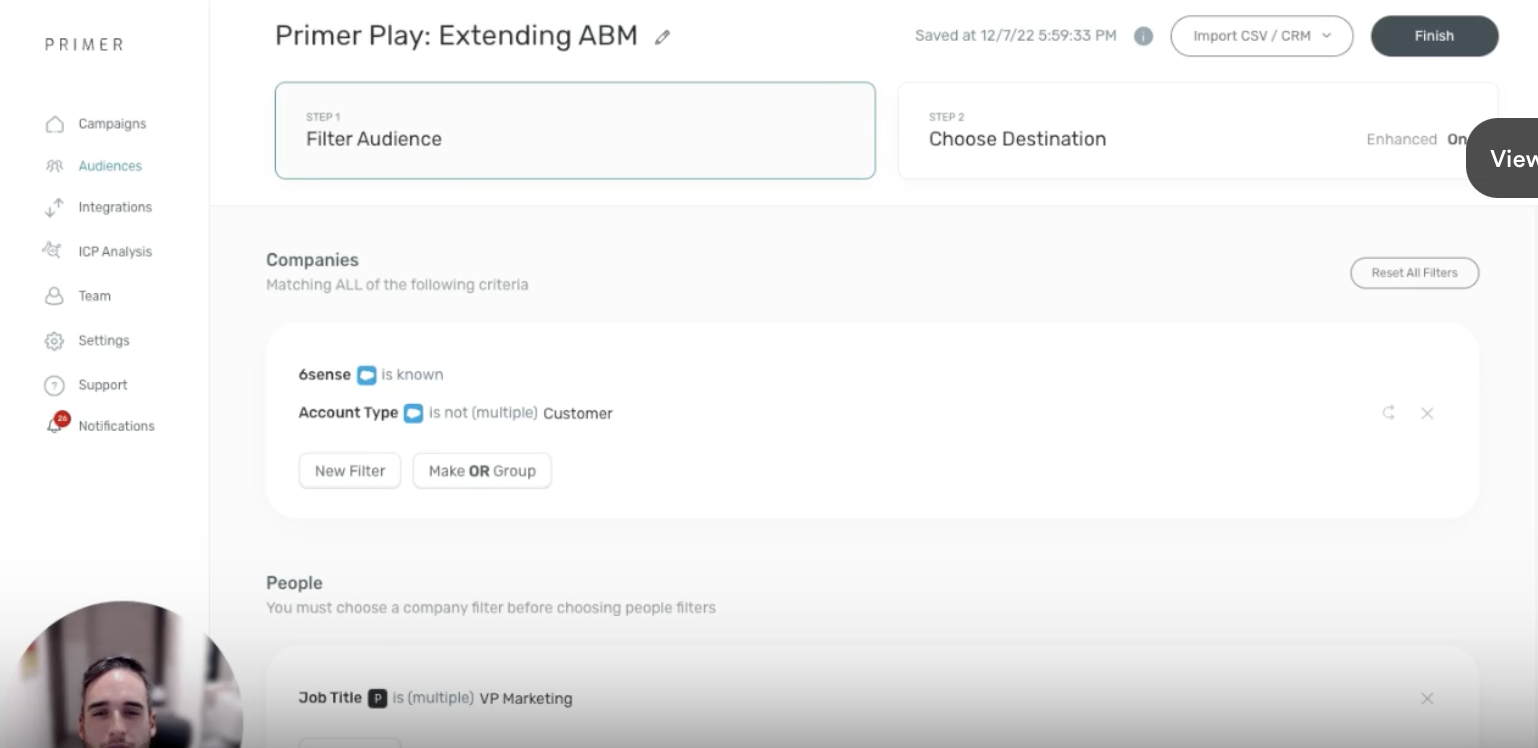Click the presenter webcam bubble
Screen dimensions: 1538x748
122,675
